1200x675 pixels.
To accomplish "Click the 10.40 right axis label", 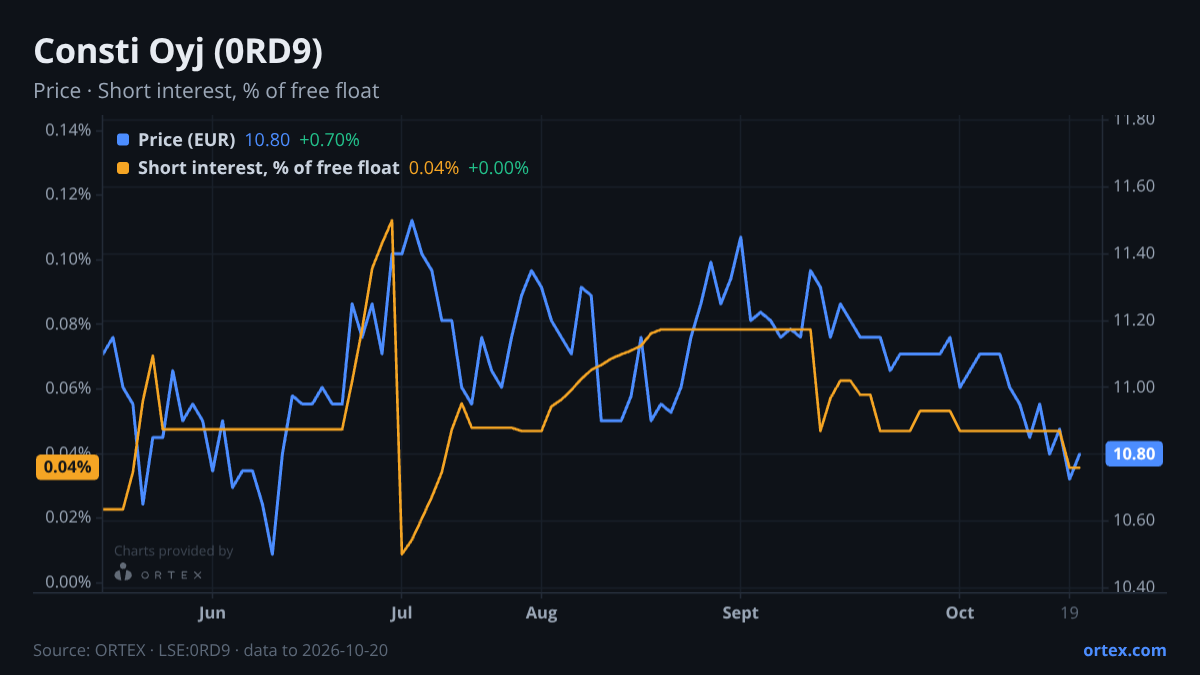I will [x=1134, y=587].
